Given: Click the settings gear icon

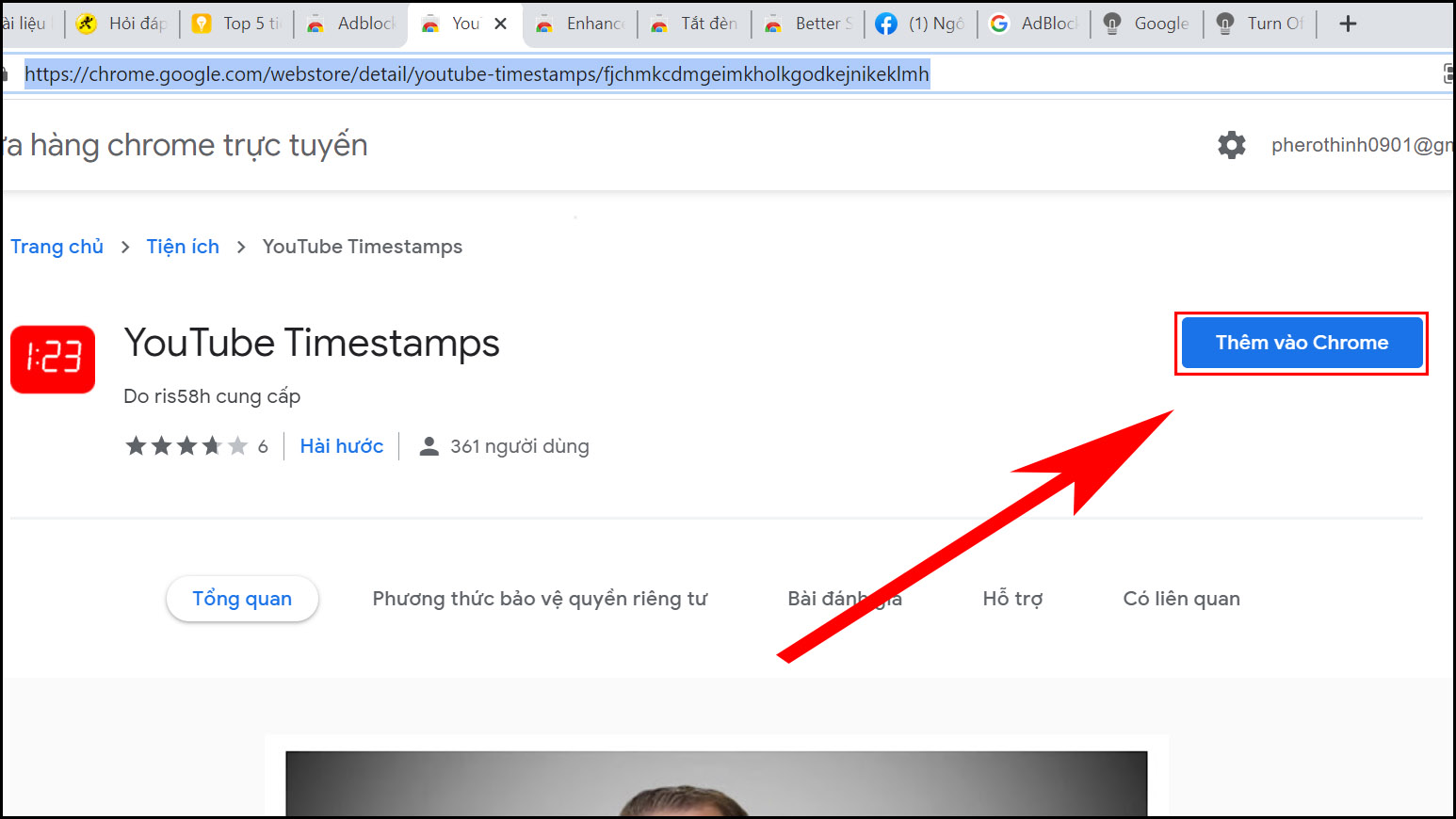Looking at the screenshot, I should click(1231, 145).
